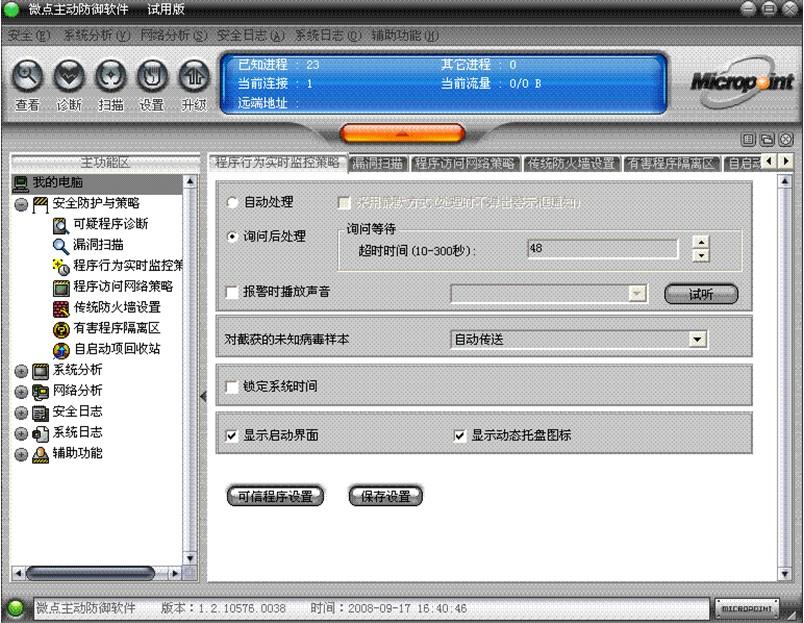The width and height of the screenshot is (804, 623).
Task: Decrease the timeout with the down stepper
Action: 701,255
